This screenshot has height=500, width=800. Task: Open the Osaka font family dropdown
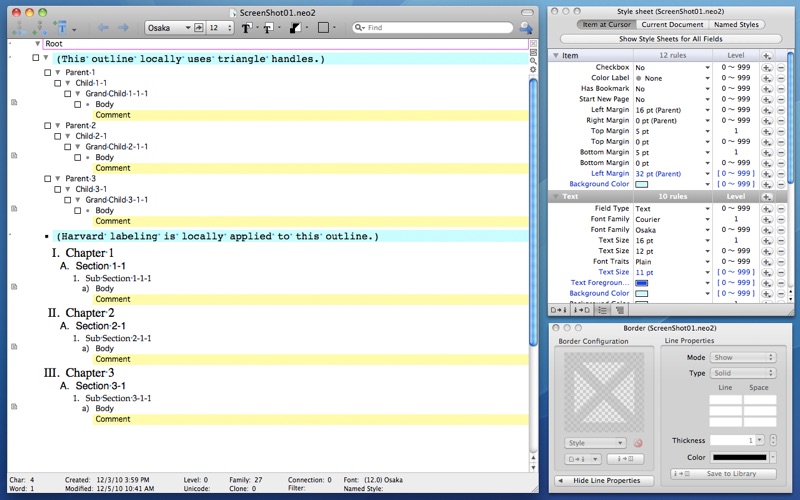click(x=171, y=28)
